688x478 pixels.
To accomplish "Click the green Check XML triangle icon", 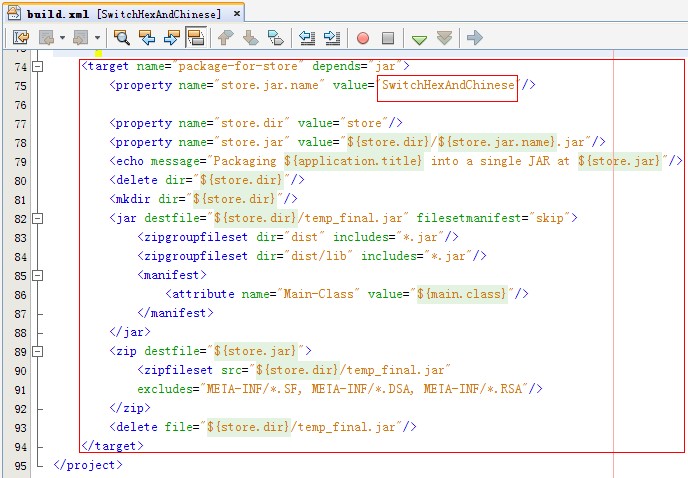I will pyautogui.click(x=419, y=40).
